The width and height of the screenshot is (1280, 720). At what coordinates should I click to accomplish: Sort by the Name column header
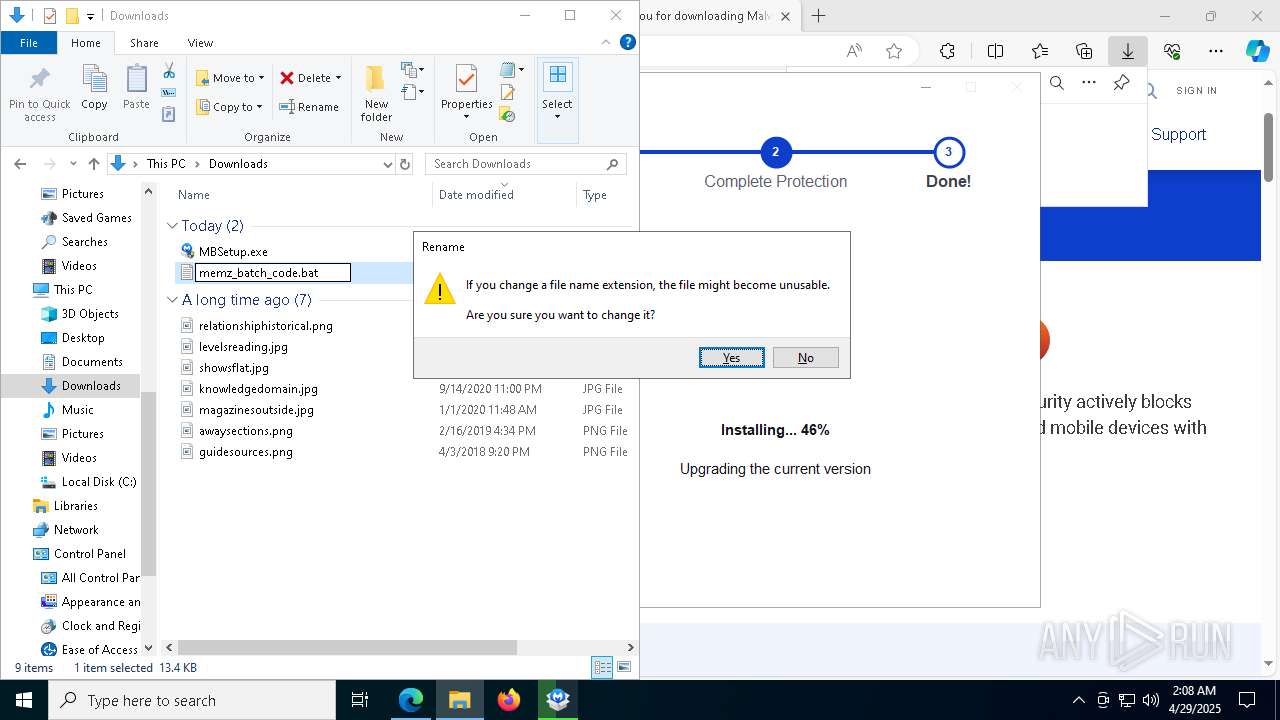pyautogui.click(x=194, y=195)
